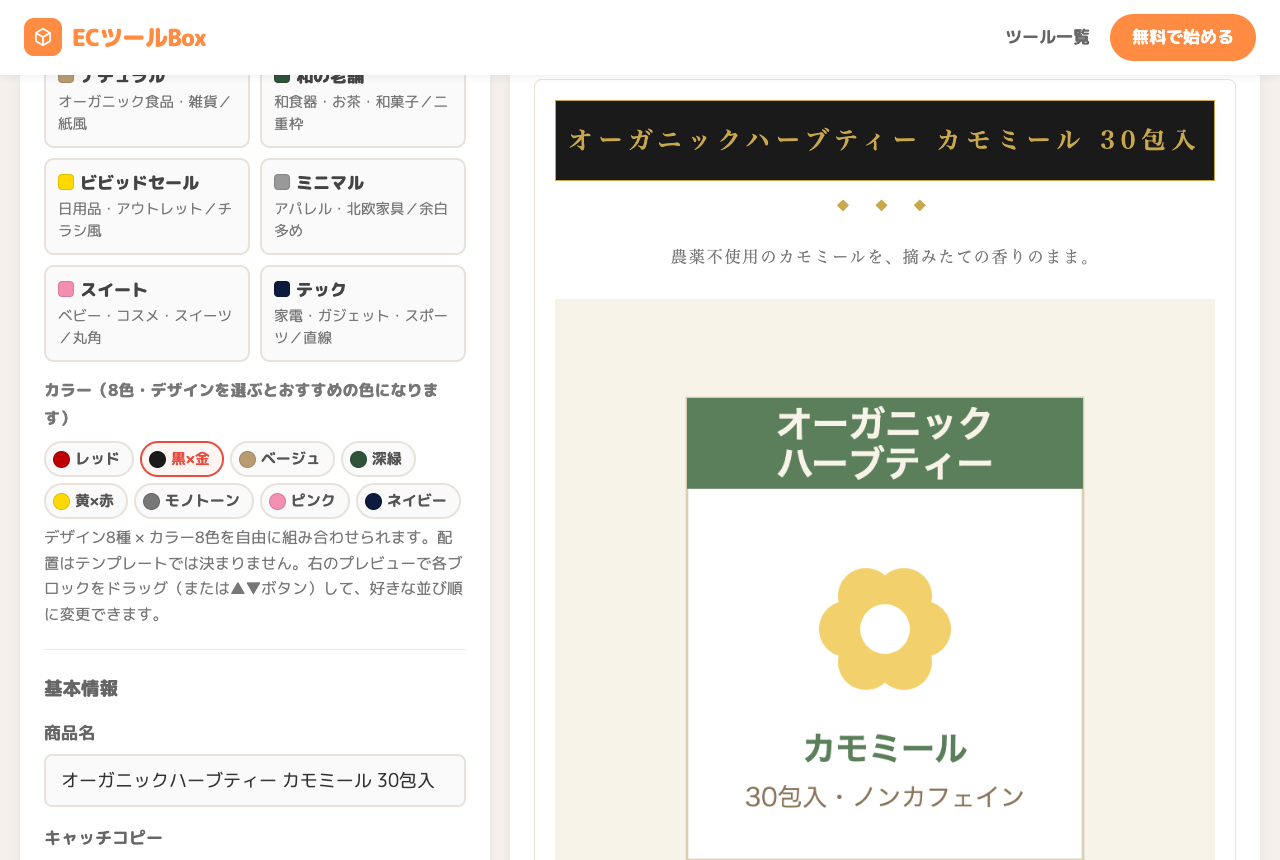The height and width of the screenshot is (860, 1280).
Task: Open the ECツールBox home link text
Action: (x=139, y=37)
